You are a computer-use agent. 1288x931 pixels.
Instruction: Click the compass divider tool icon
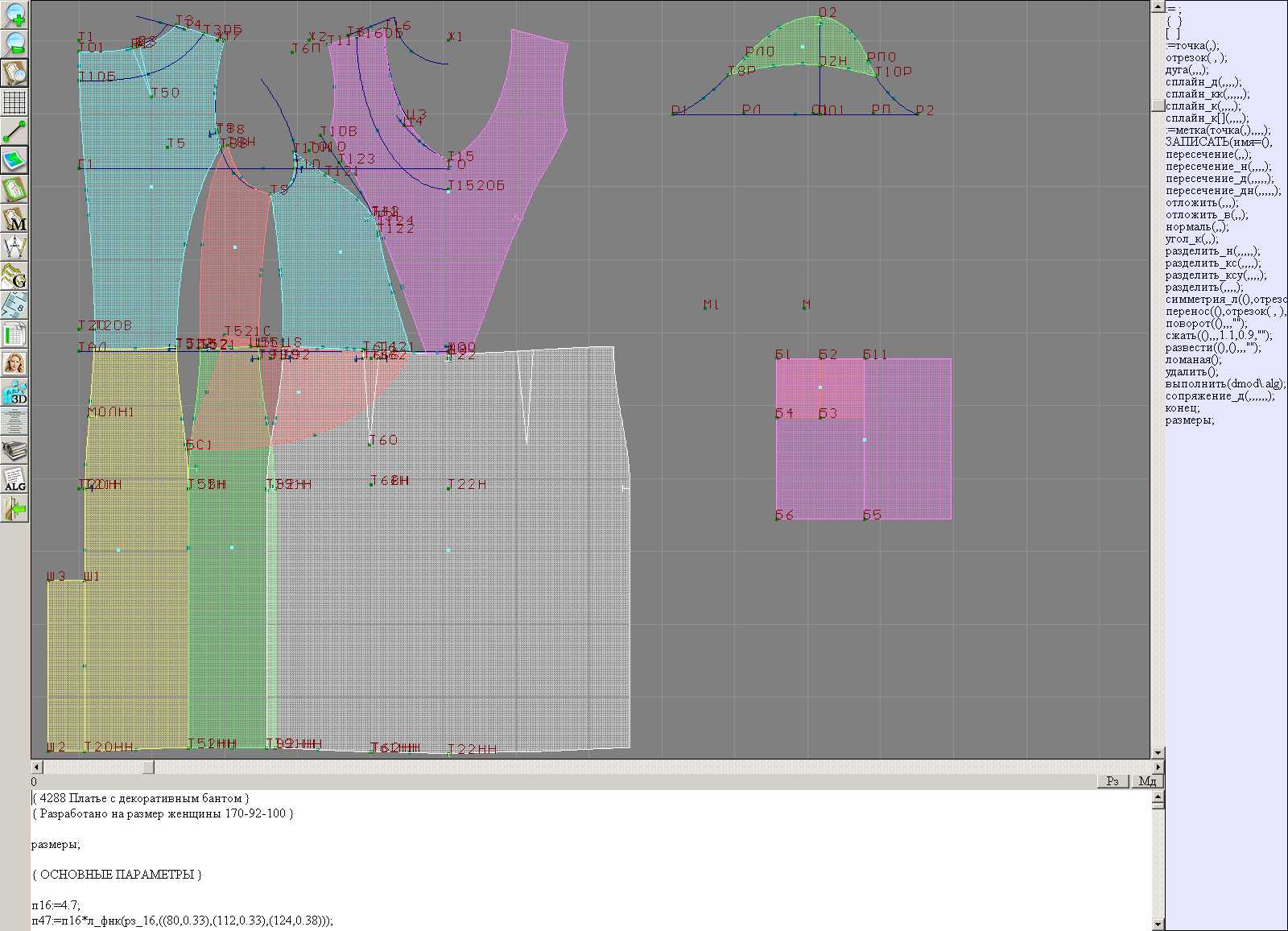[x=14, y=247]
